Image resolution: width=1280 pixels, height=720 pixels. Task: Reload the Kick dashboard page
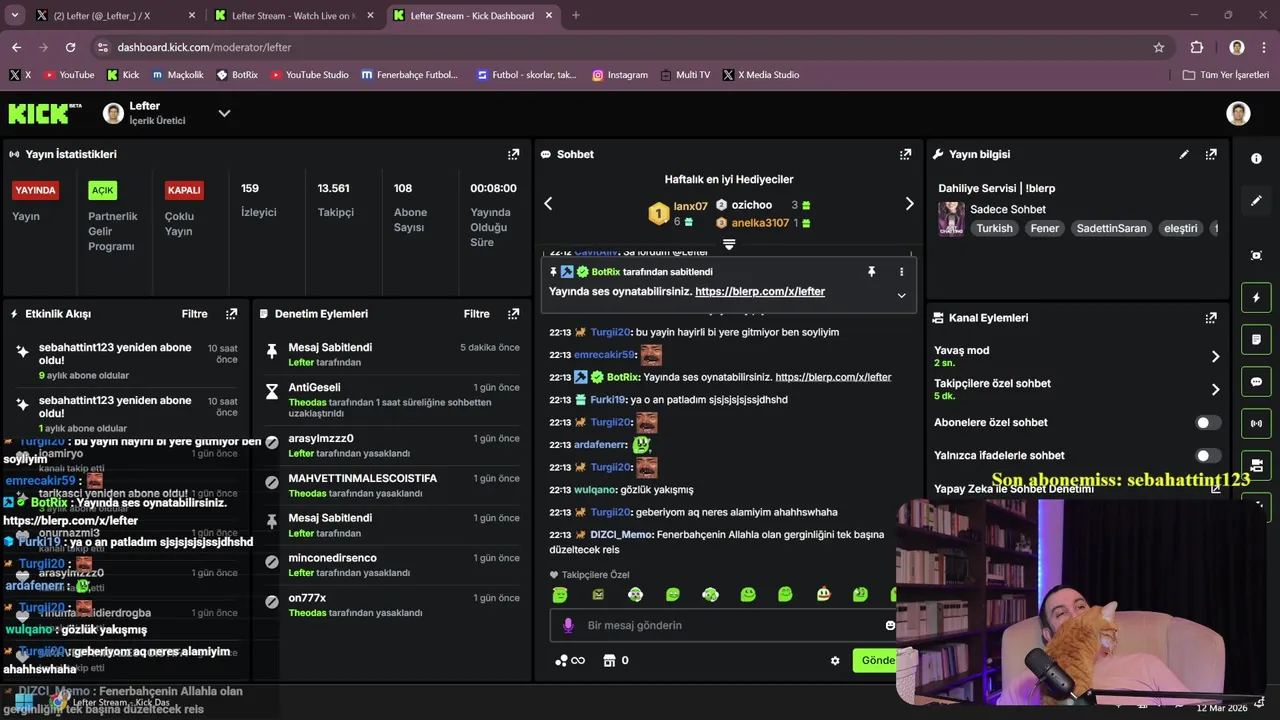point(70,47)
